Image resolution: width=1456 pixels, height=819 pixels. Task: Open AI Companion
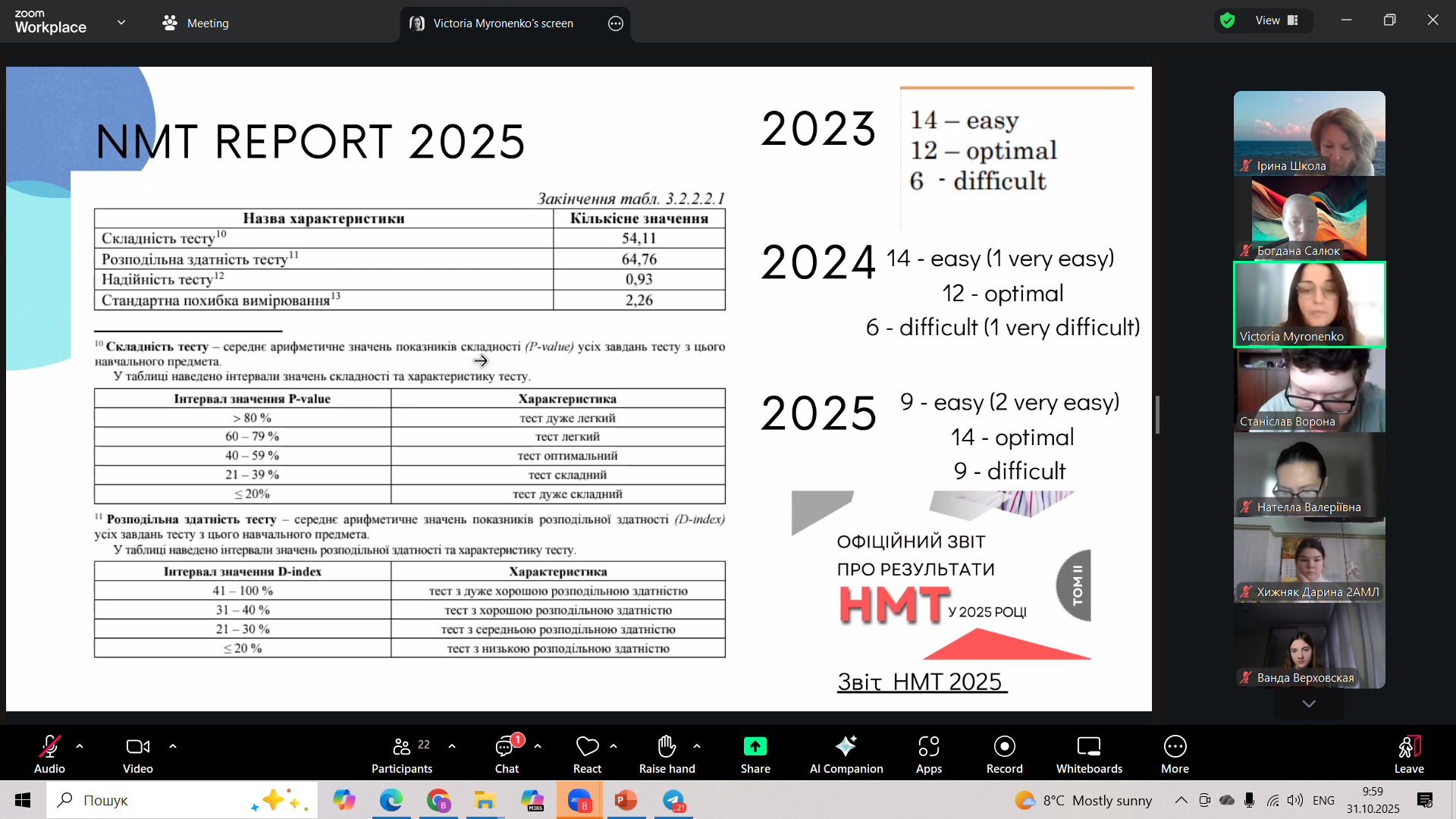846,747
